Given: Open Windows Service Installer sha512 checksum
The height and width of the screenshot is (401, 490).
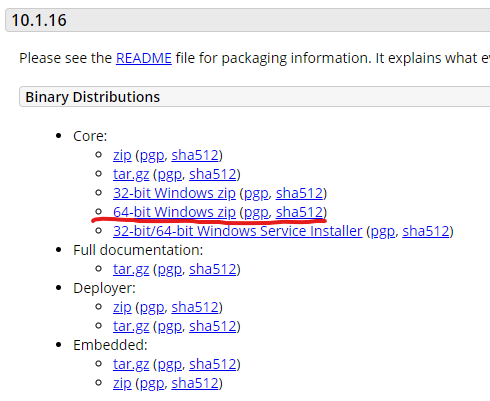Looking at the screenshot, I should (x=426, y=231).
